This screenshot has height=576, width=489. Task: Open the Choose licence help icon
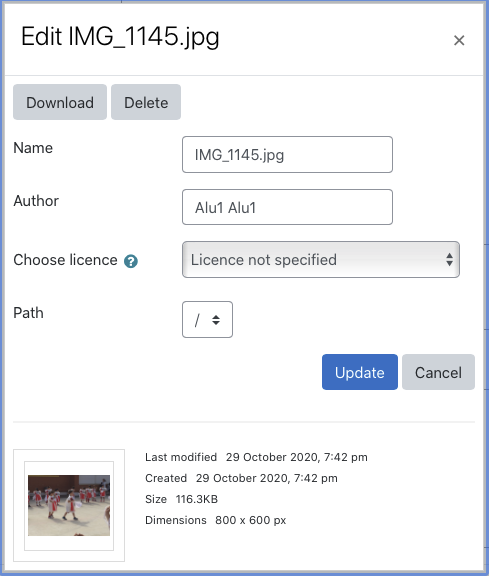[x=131, y=261]
